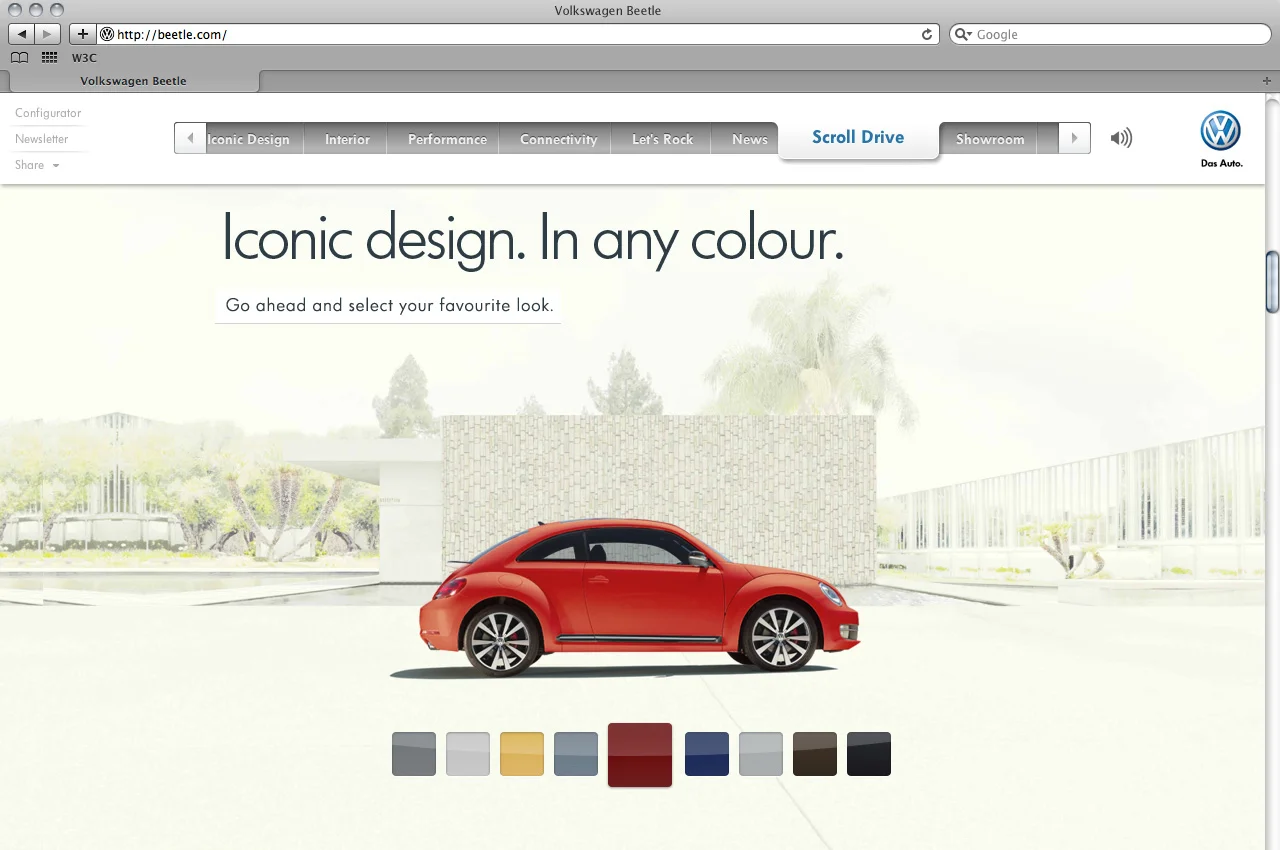Open Top Sites grid icon
Screen dimensions: 1280x850
[49, 58]
